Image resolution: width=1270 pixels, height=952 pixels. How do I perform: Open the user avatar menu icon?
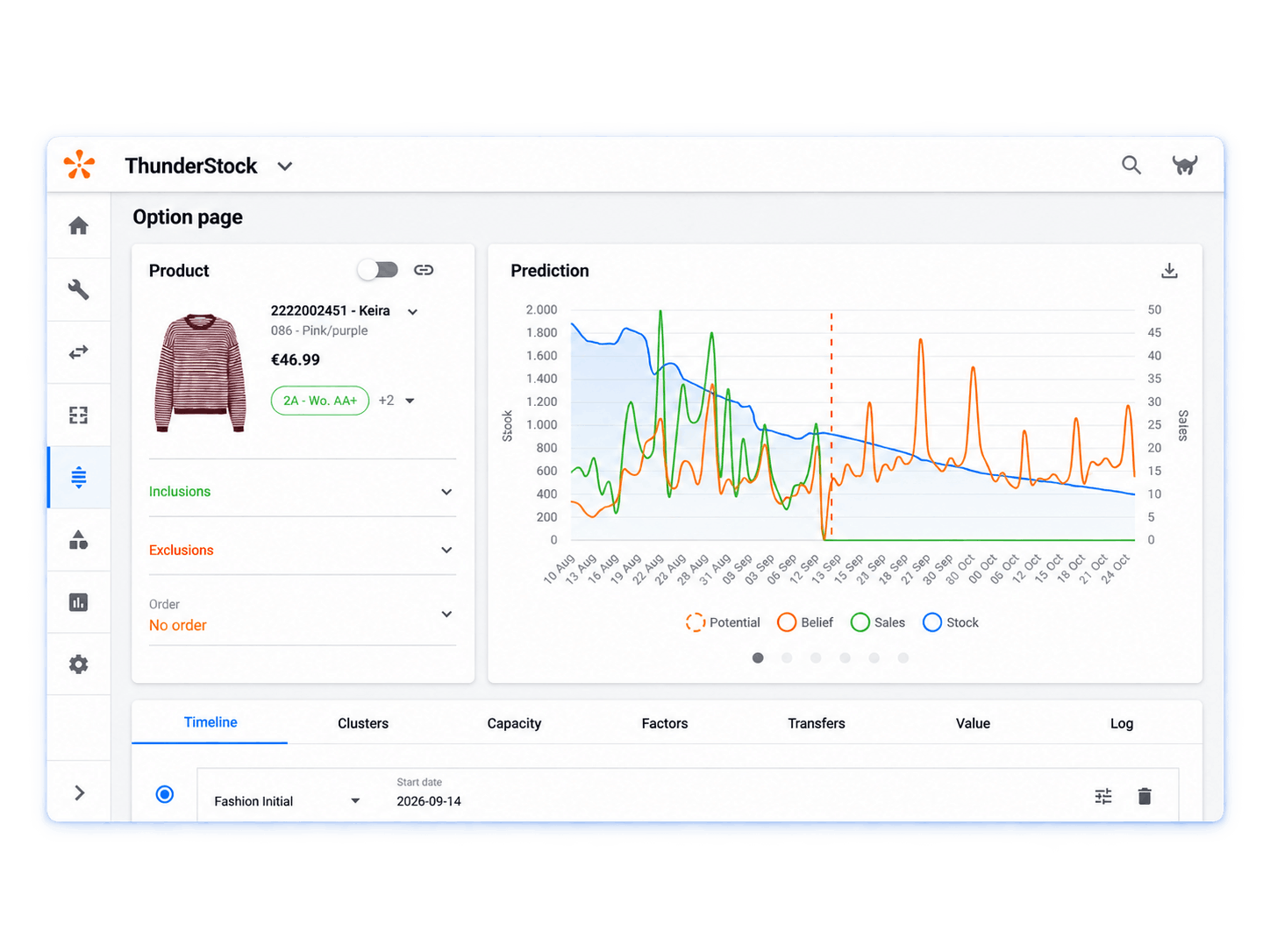(1185, 165)
